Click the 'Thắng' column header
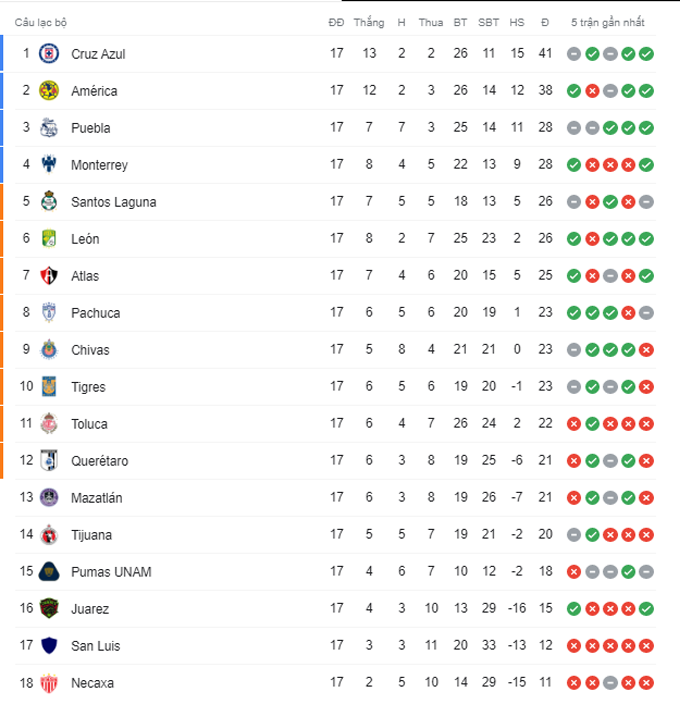The image size is (680, 701). [369, 22]
